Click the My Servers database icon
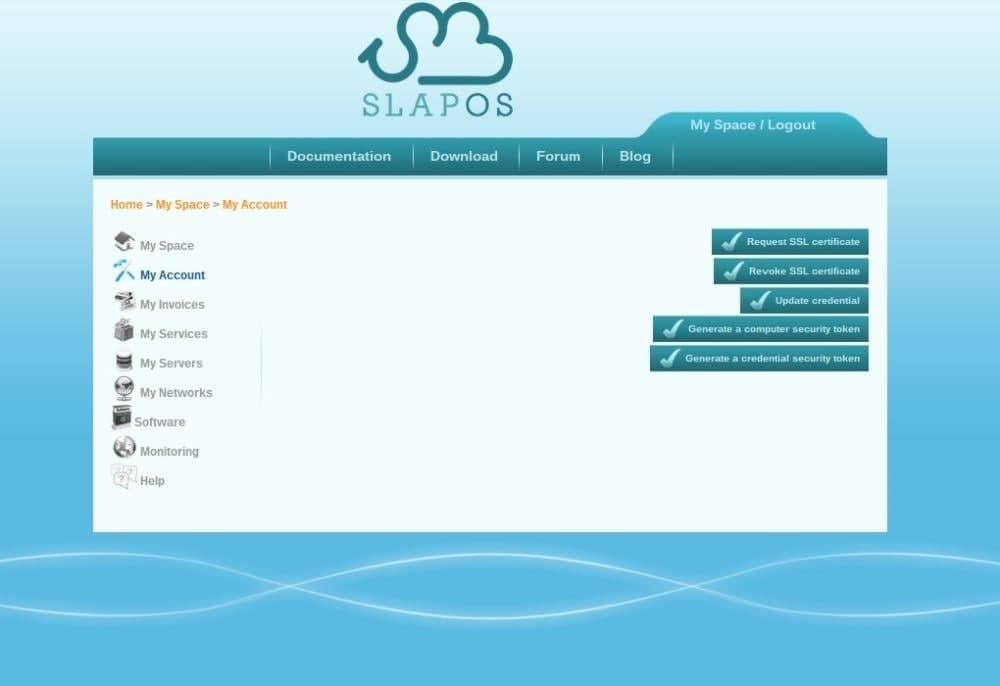The image size is (1000, 686). coord(124,361)
